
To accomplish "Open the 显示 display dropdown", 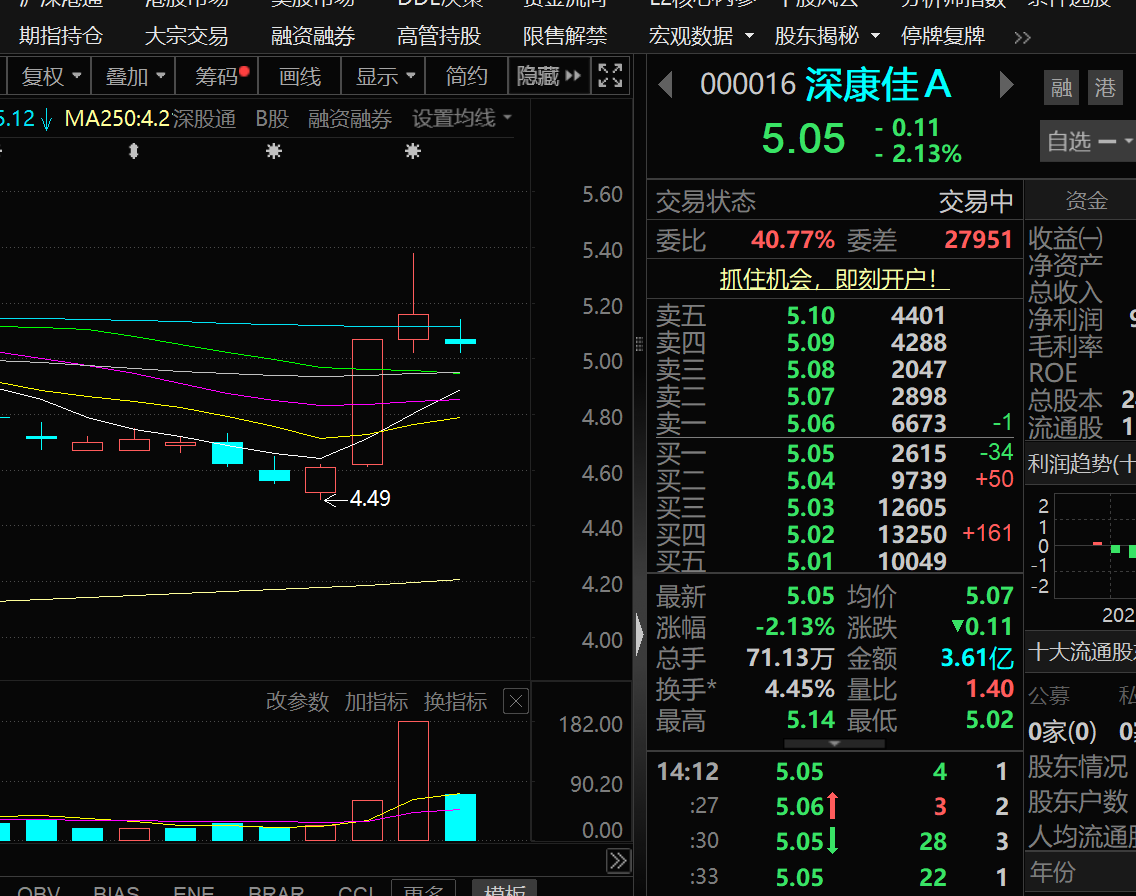I will click(385, 76).
